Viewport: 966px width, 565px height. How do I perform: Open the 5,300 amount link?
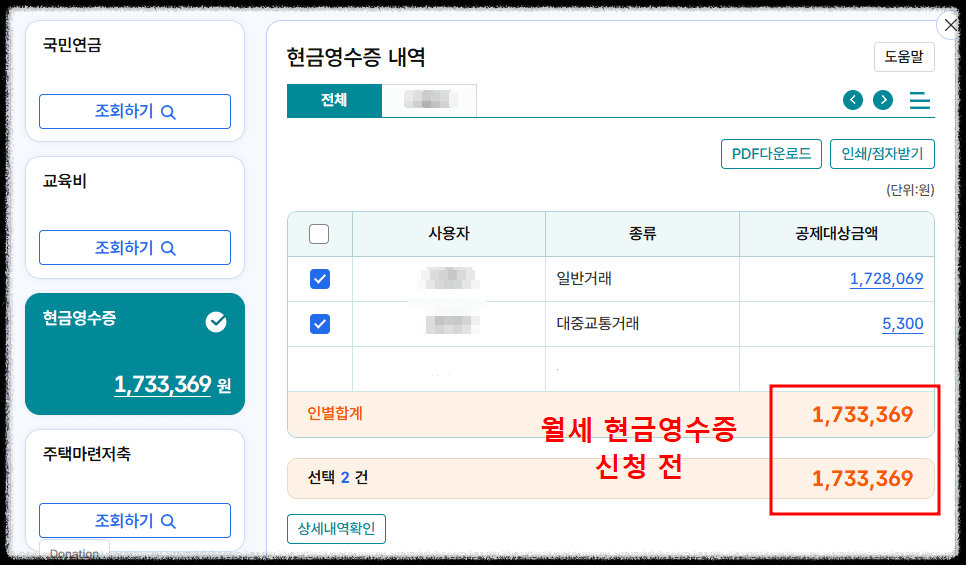(x=903, y=323)
